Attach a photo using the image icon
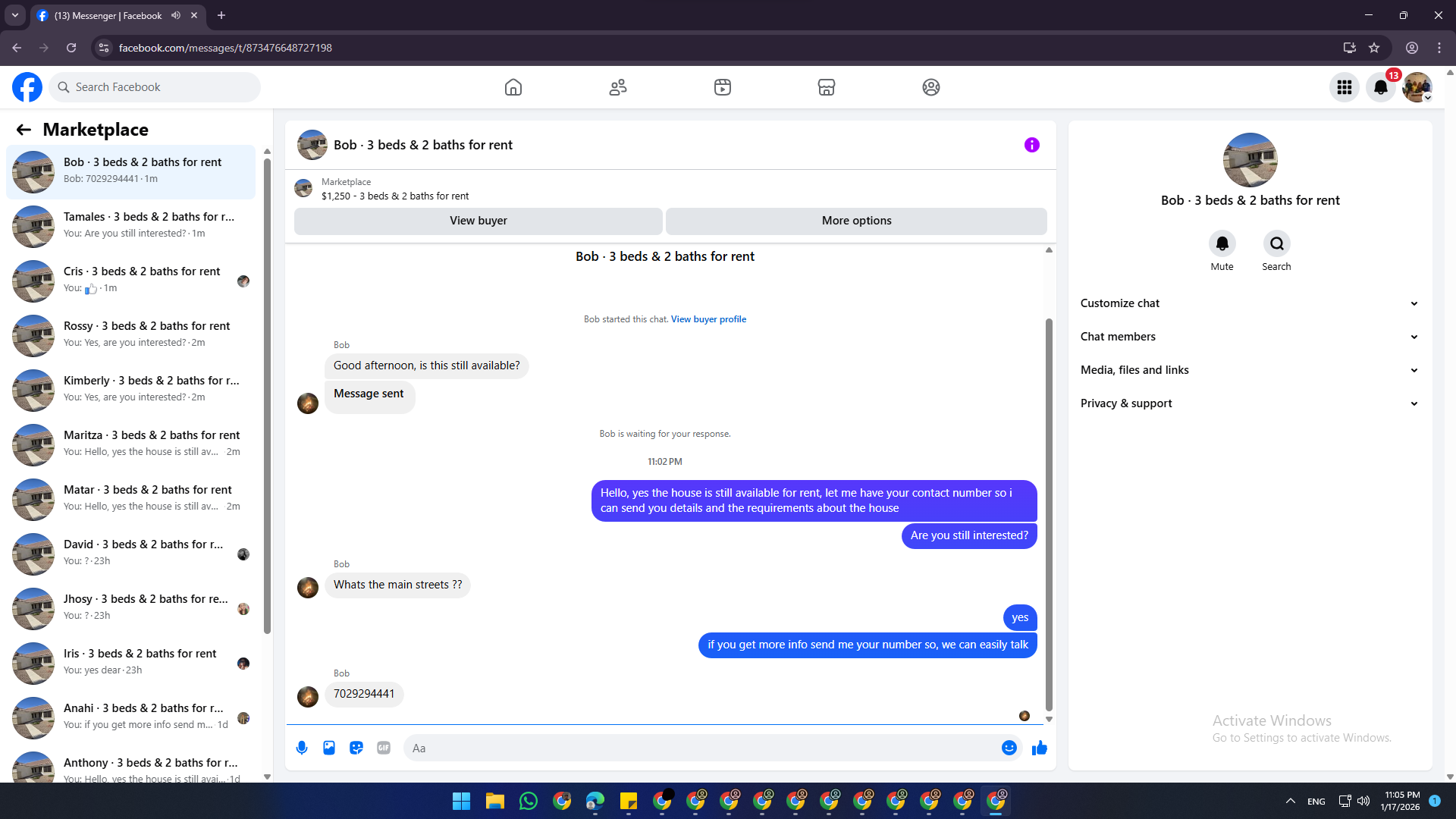 329,748
